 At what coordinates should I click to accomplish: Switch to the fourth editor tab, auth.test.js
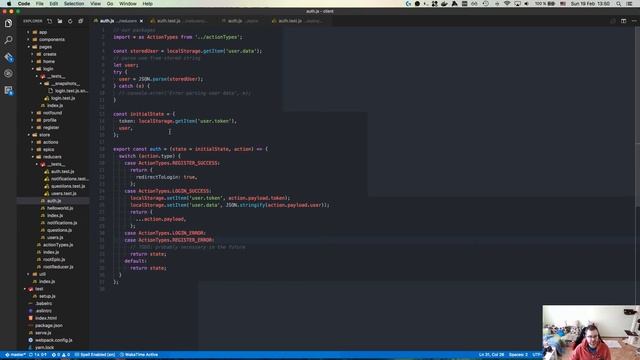[x=300, y=21]
